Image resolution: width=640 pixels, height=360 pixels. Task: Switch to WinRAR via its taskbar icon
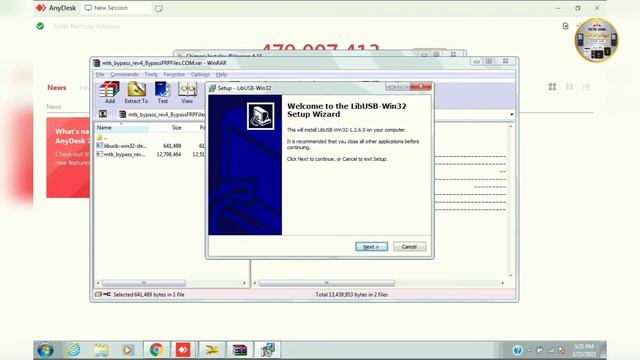coord(240,350)
